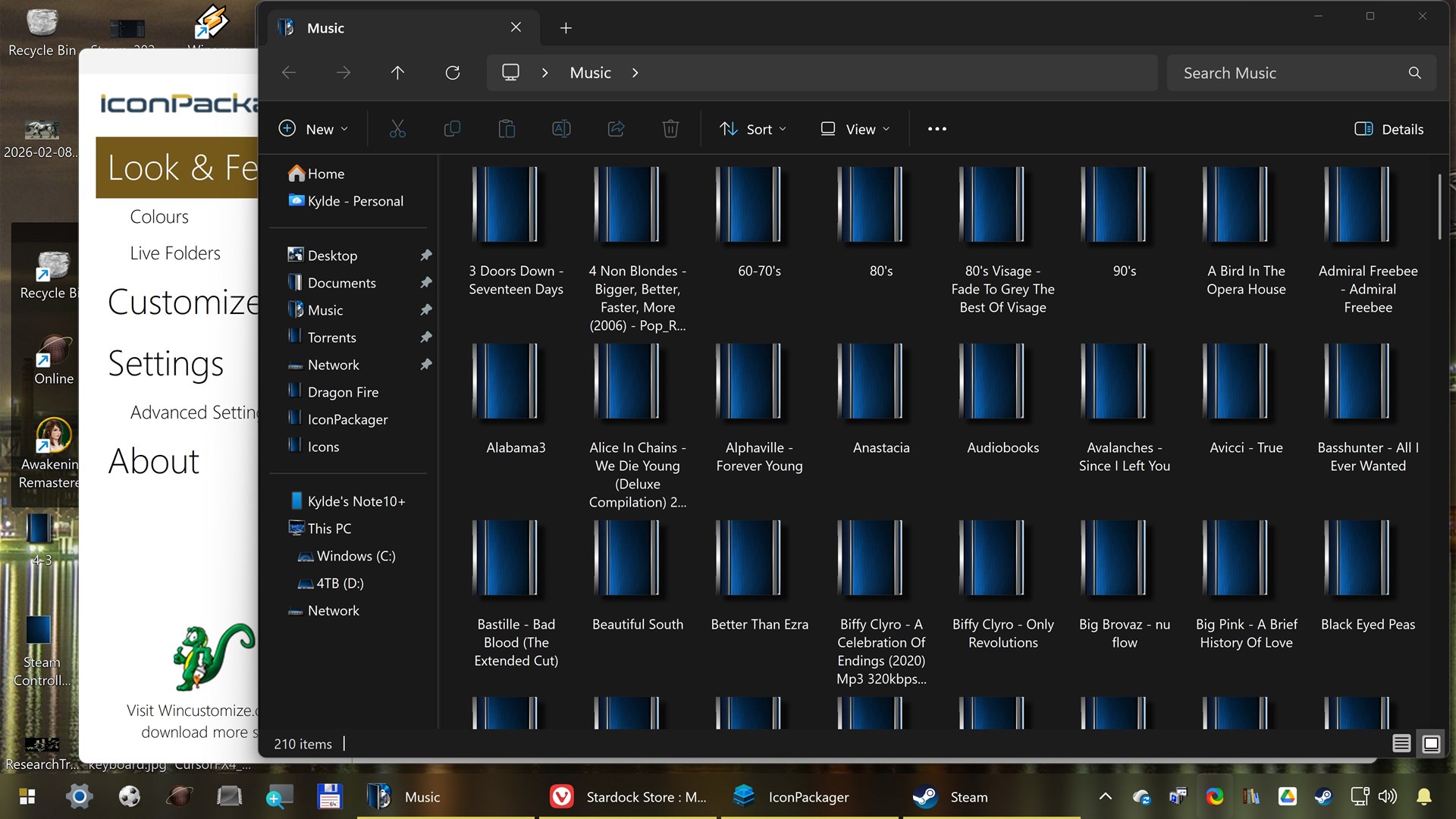Open the Torrents folder in the sidebar
This screenshot has width=1456, height=819.
tap(331, 337)
